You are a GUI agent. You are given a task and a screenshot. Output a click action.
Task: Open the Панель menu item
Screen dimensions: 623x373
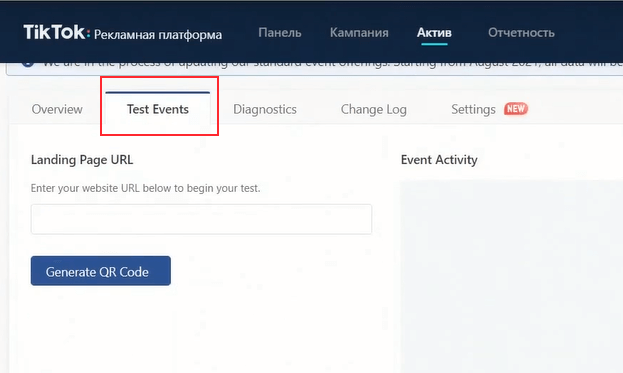click(280, 33)
